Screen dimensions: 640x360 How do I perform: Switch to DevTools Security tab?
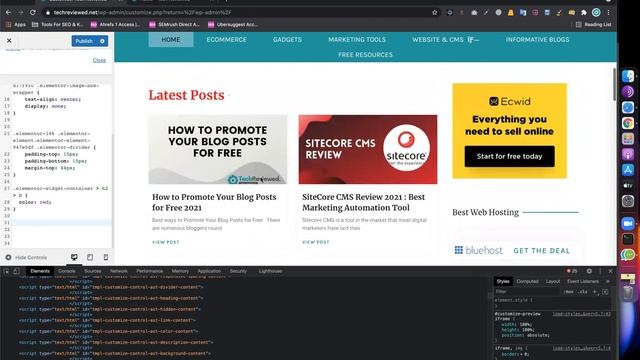[x=238, y=271]
